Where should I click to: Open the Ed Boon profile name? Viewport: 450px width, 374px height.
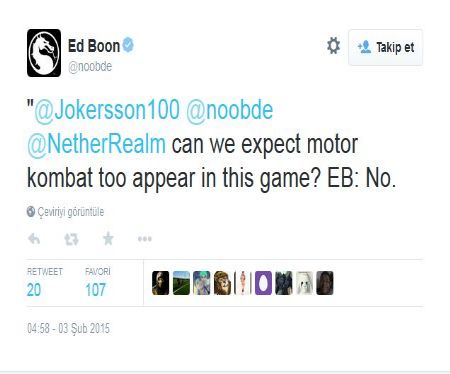click(x=94, y=46)
